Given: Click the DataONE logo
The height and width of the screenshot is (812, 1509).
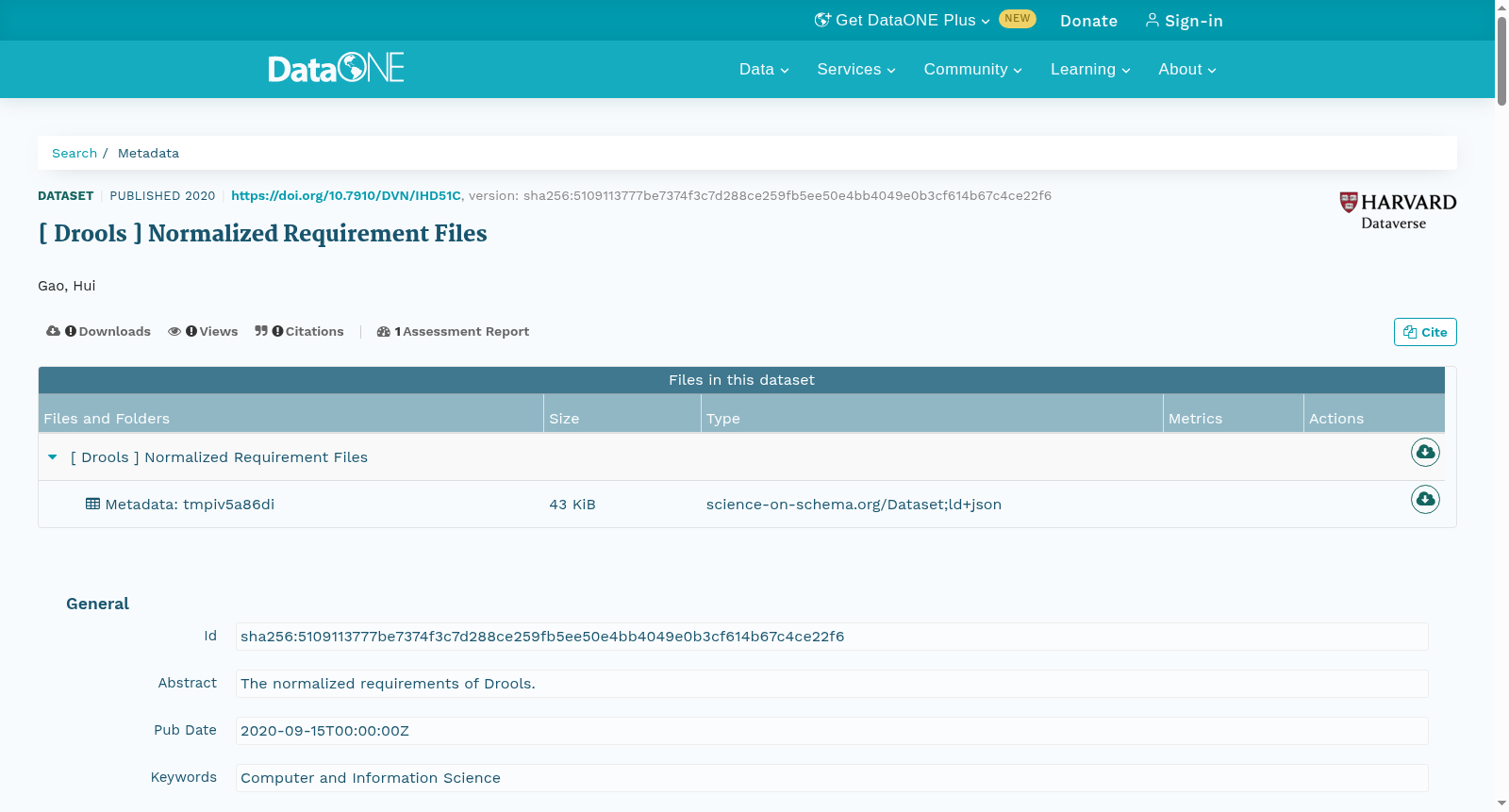Looking at the screenshot, I should 336,68.
